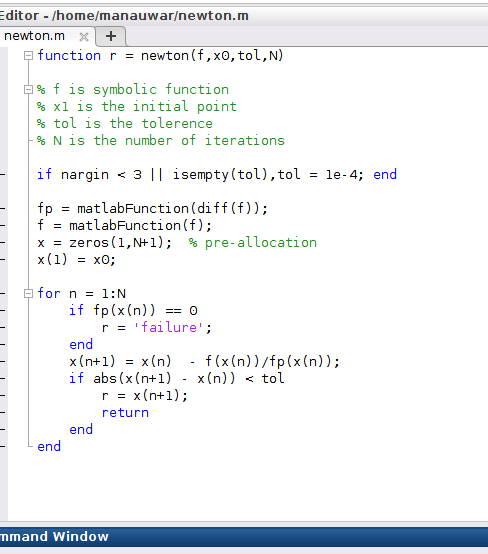Click comment '% f is symbolic function'
This screenshot has width=488, height=554.
click(133, 90)
